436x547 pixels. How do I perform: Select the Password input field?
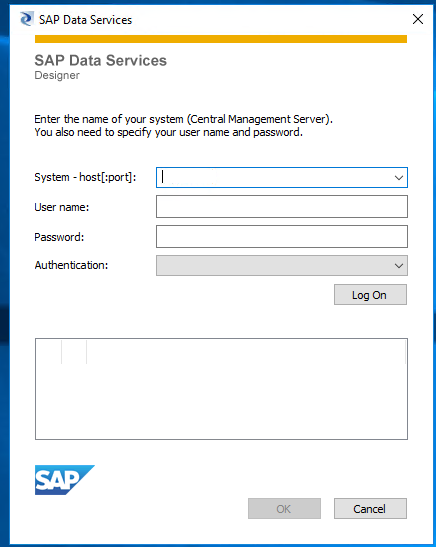[282, 237]
